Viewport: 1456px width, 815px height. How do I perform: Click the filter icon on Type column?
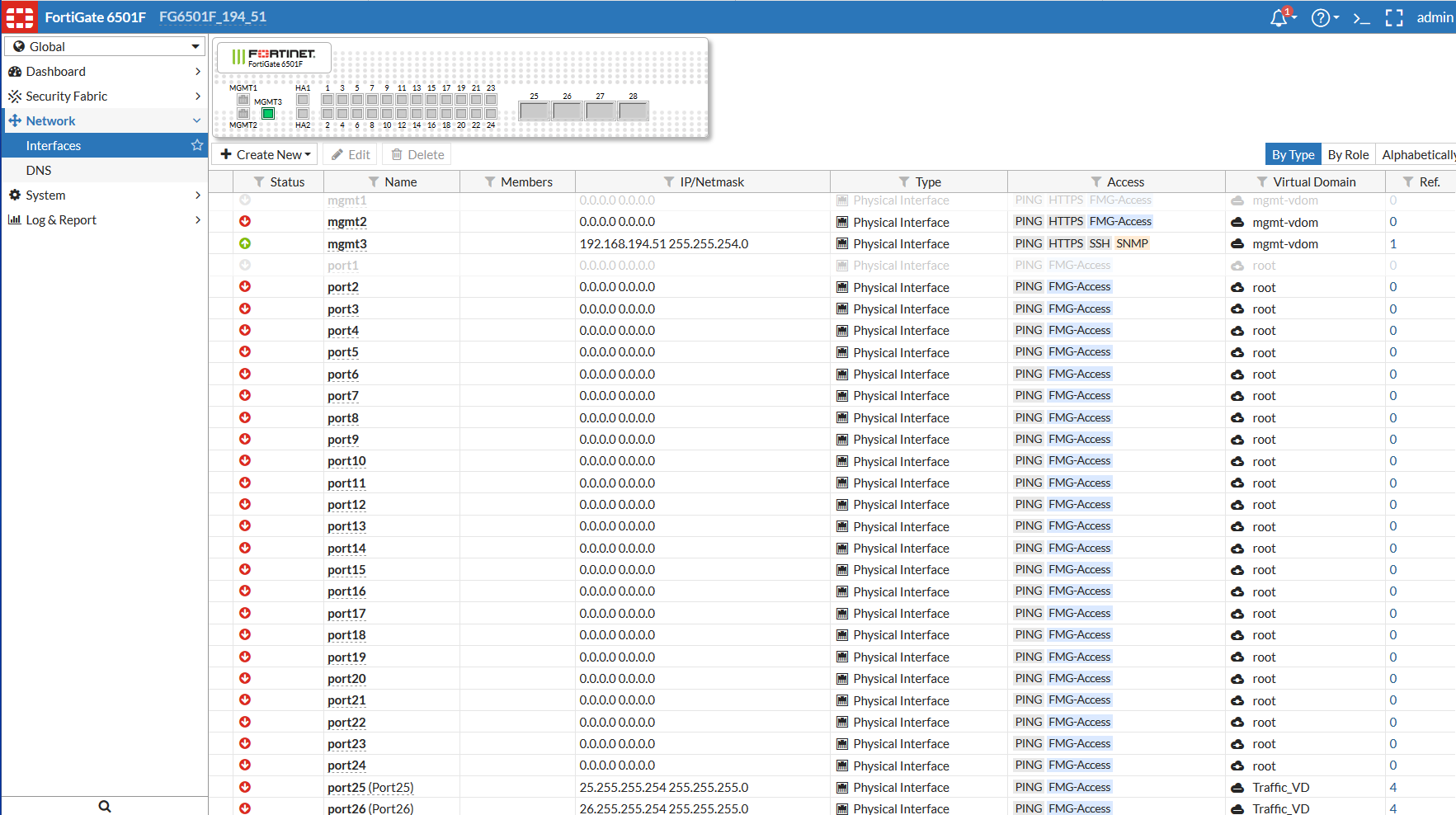904,181
